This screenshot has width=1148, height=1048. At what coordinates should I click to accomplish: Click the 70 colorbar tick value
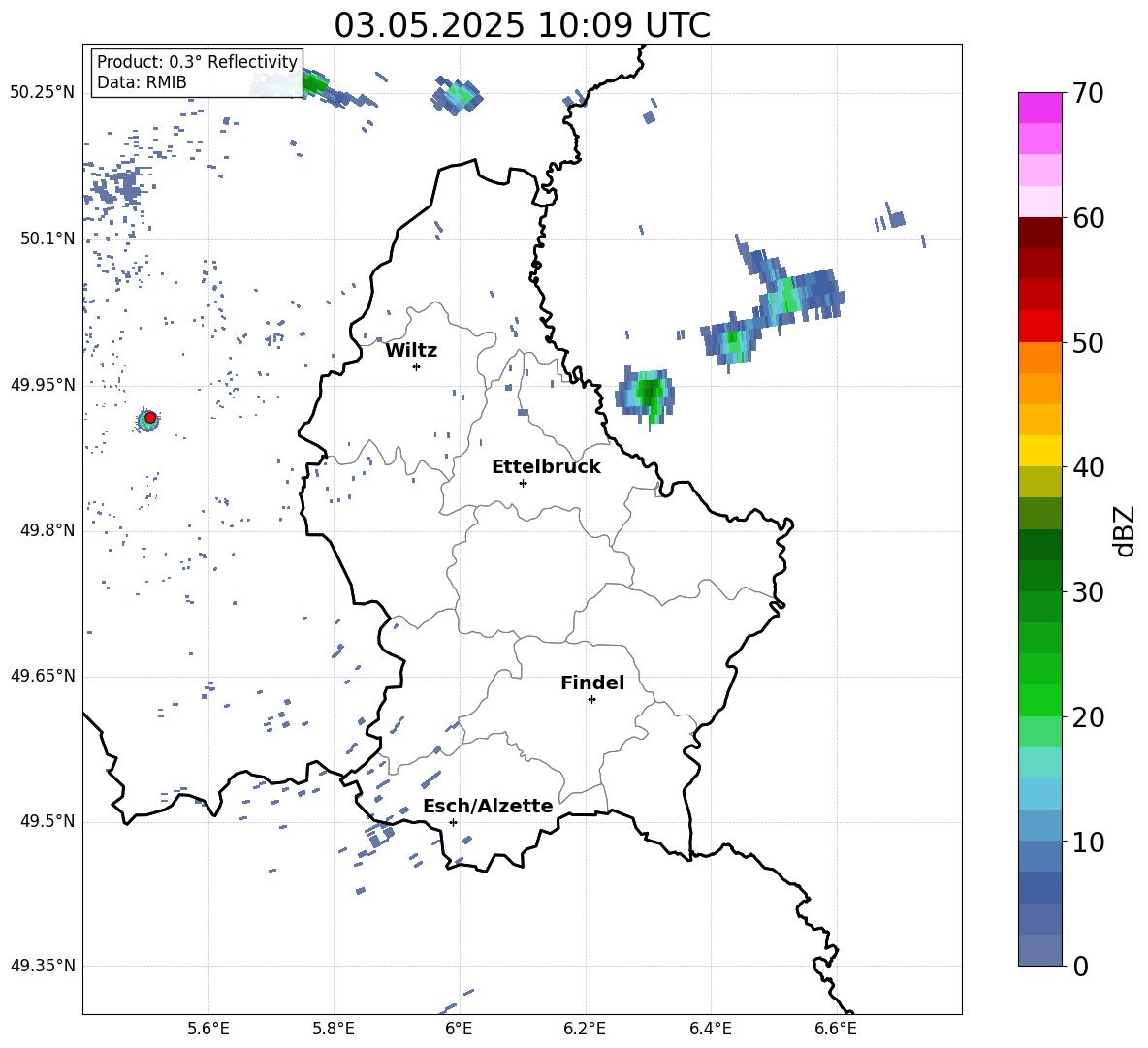click(x=1088, y=93)
